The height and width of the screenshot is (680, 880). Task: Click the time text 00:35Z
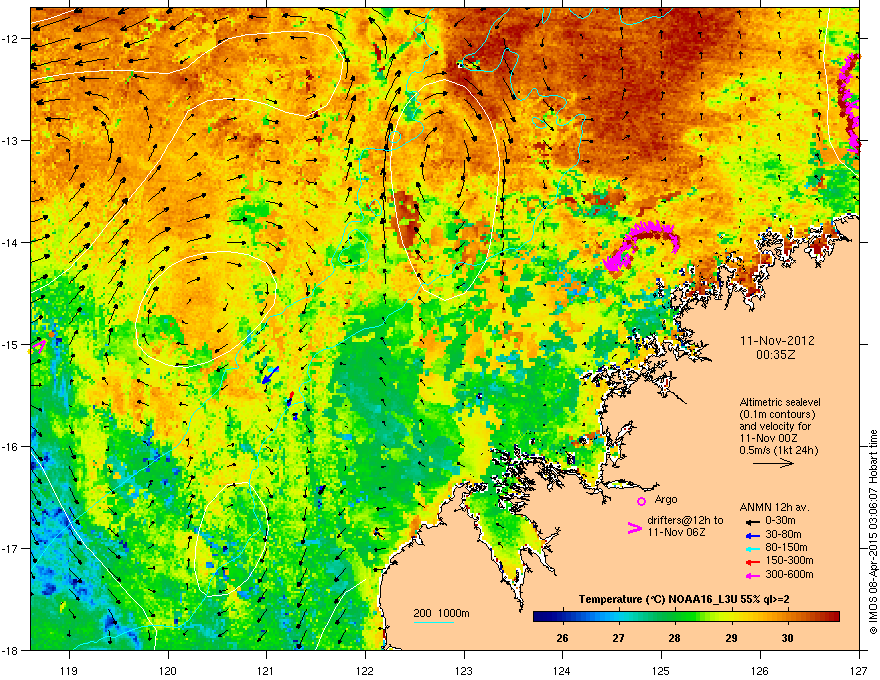pyautogui.click(x=776, y=355)
